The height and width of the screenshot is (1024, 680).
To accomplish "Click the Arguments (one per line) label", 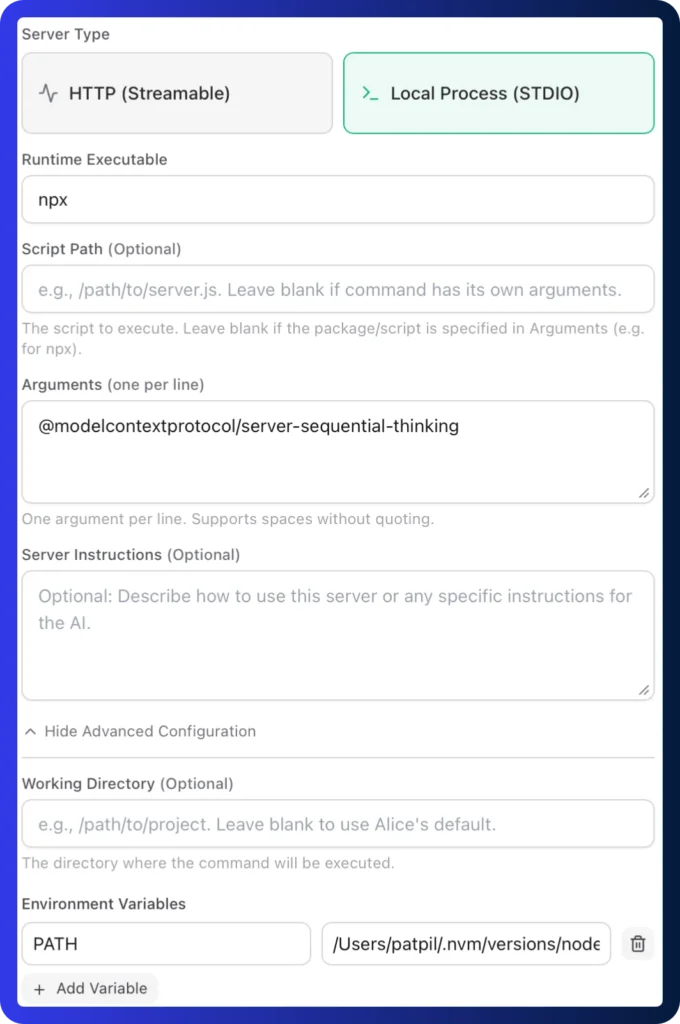I will 113,384.
